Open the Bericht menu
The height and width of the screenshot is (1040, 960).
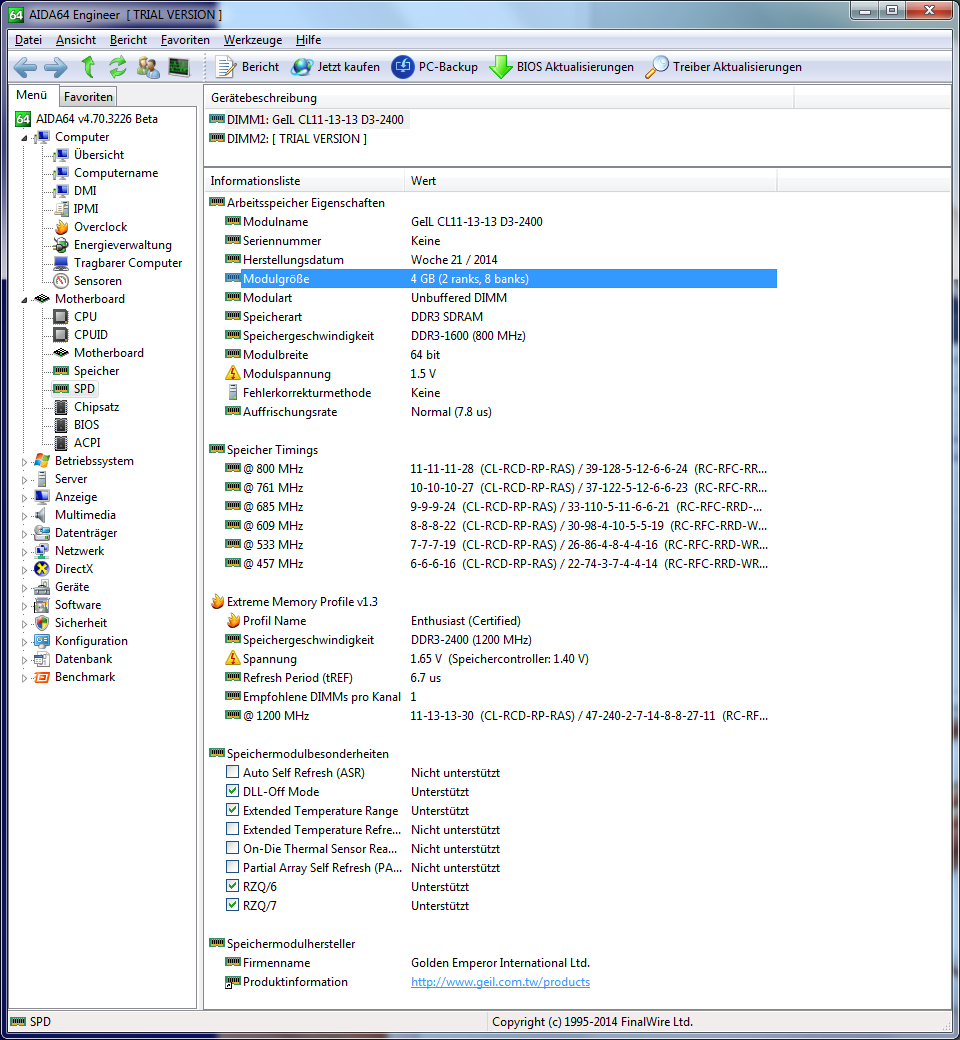coord(128,40)
